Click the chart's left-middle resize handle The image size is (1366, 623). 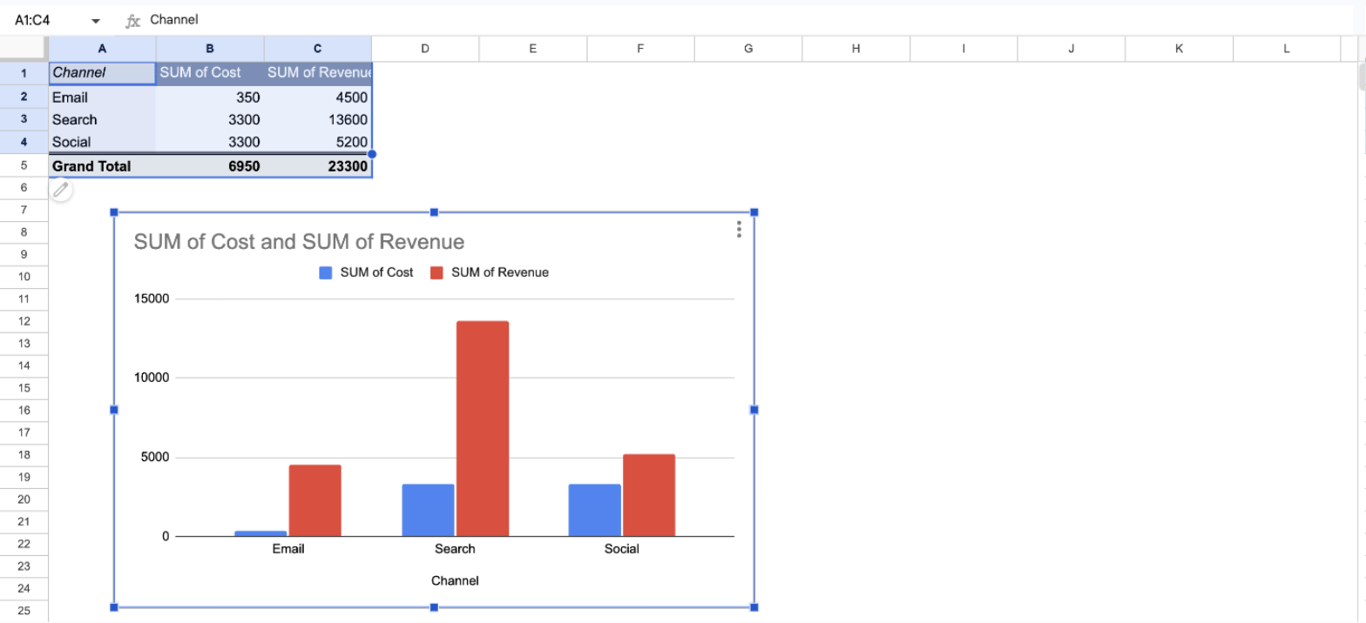pyautogui.click(x=114, y=410)
